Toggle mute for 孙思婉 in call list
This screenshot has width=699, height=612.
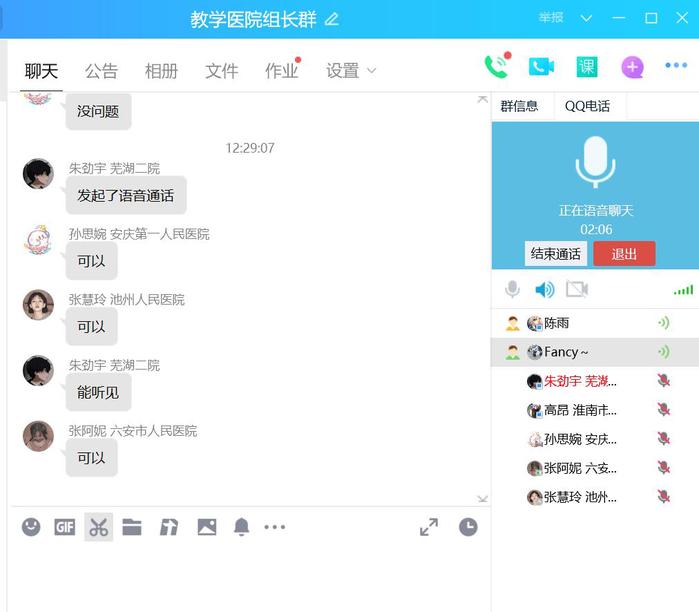pyautogui.click(x=664, y=439)
